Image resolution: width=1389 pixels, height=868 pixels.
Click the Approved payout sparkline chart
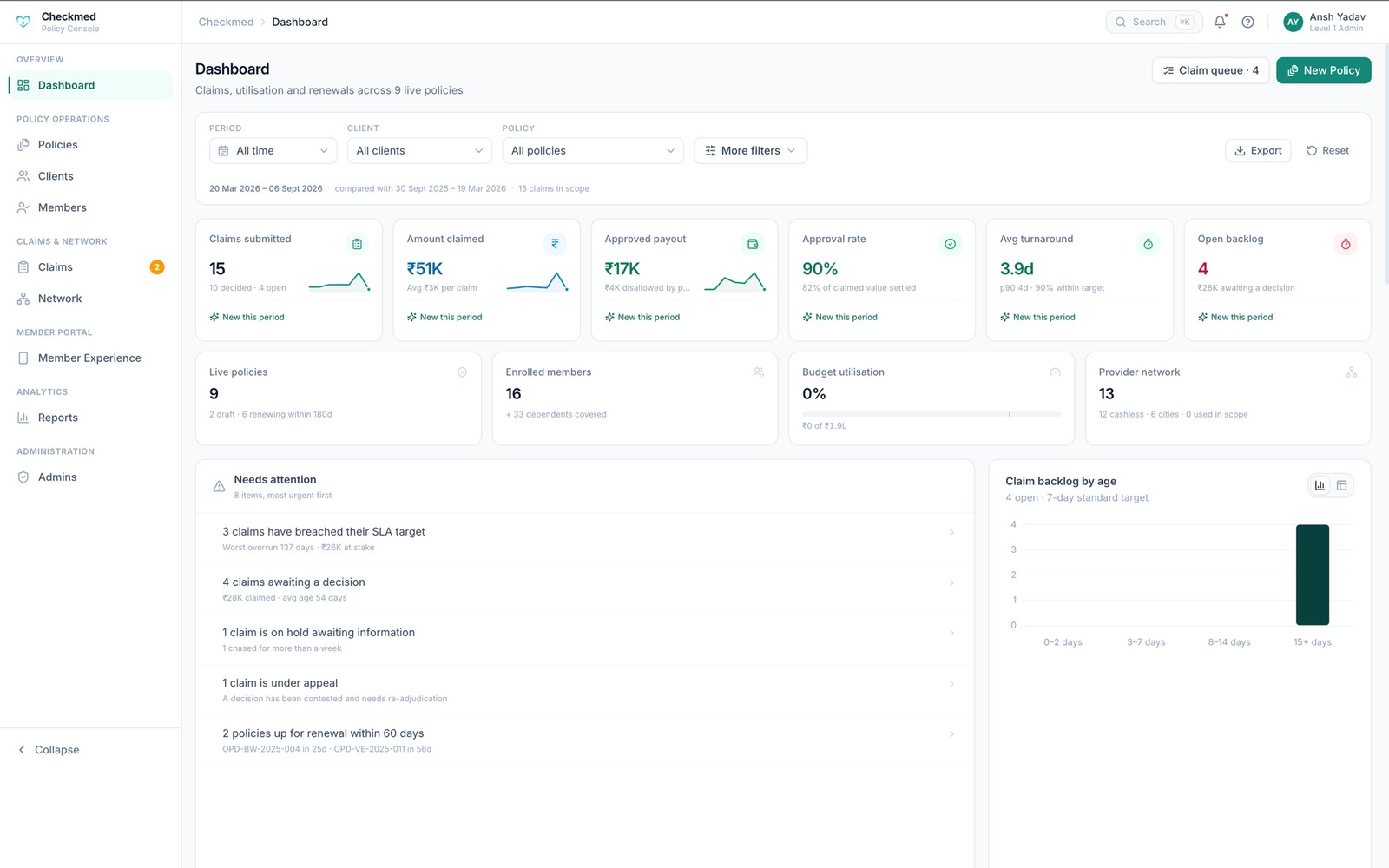(x=734, y=281)
